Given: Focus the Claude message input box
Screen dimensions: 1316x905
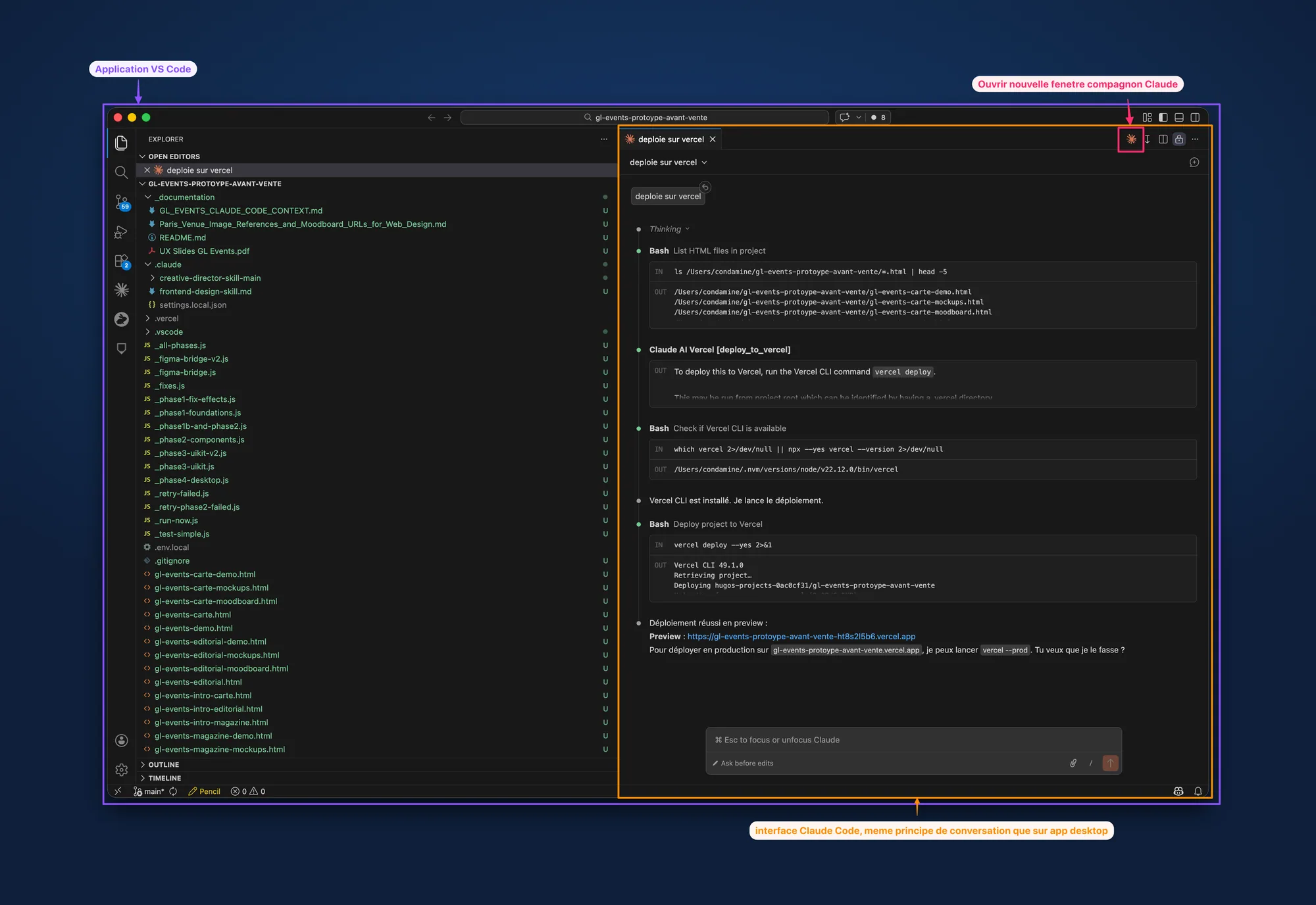Looking at the screenshot, I should coord(913,740).
